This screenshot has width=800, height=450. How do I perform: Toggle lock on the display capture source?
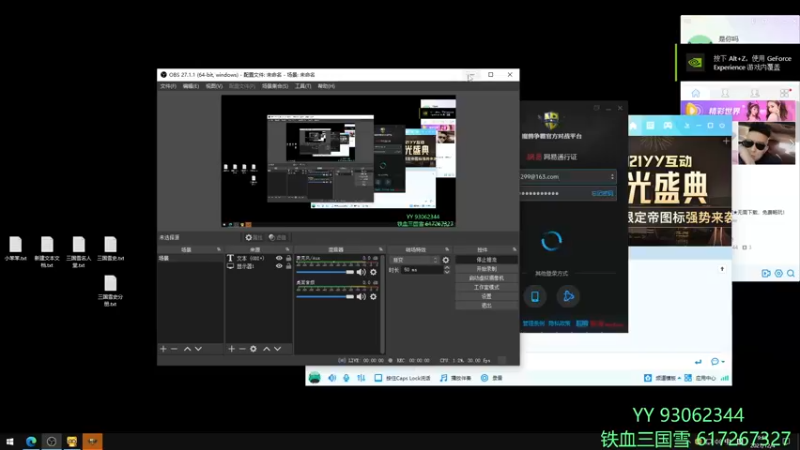288,266
